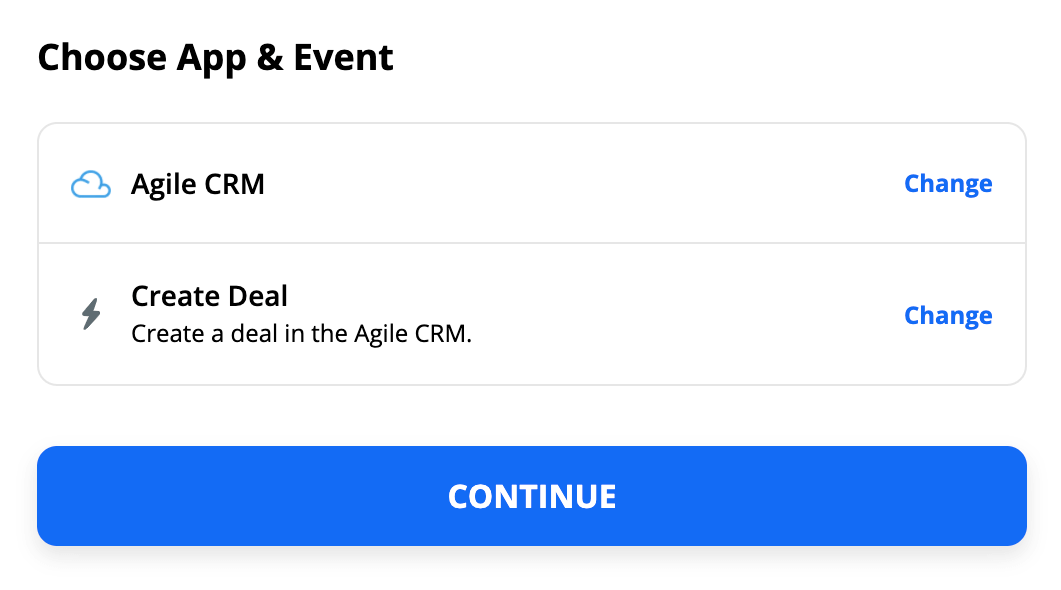
Task: Click empty space in the Agile CRM row
Action: point(582,184)
